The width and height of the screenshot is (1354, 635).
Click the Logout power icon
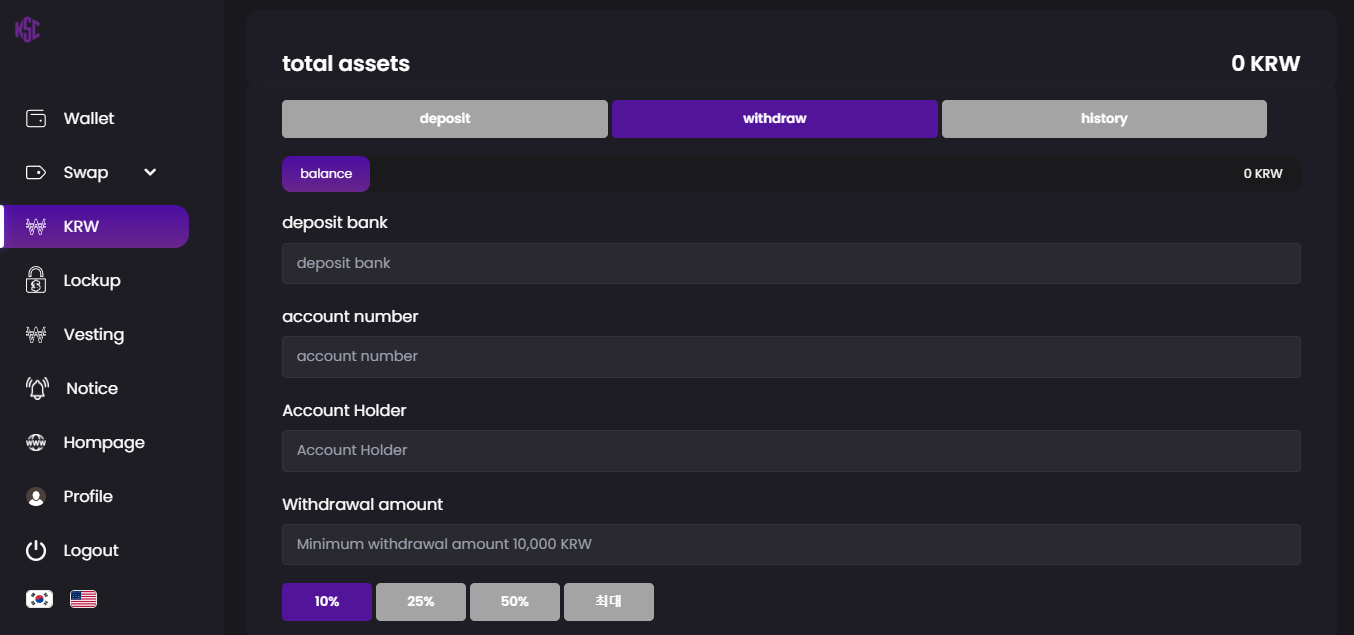click(36, 550)
